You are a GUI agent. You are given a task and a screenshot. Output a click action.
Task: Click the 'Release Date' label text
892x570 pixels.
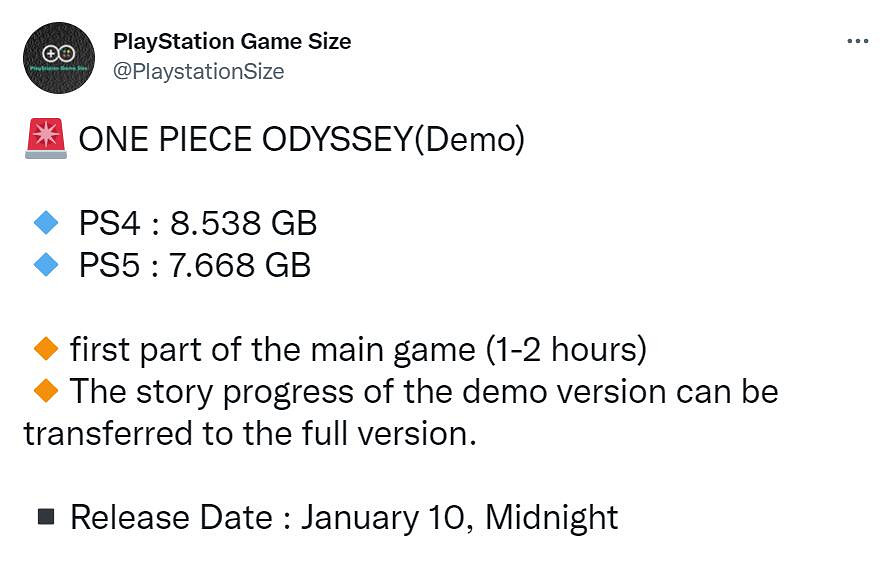pyautogui.click(x=171, y=518)
